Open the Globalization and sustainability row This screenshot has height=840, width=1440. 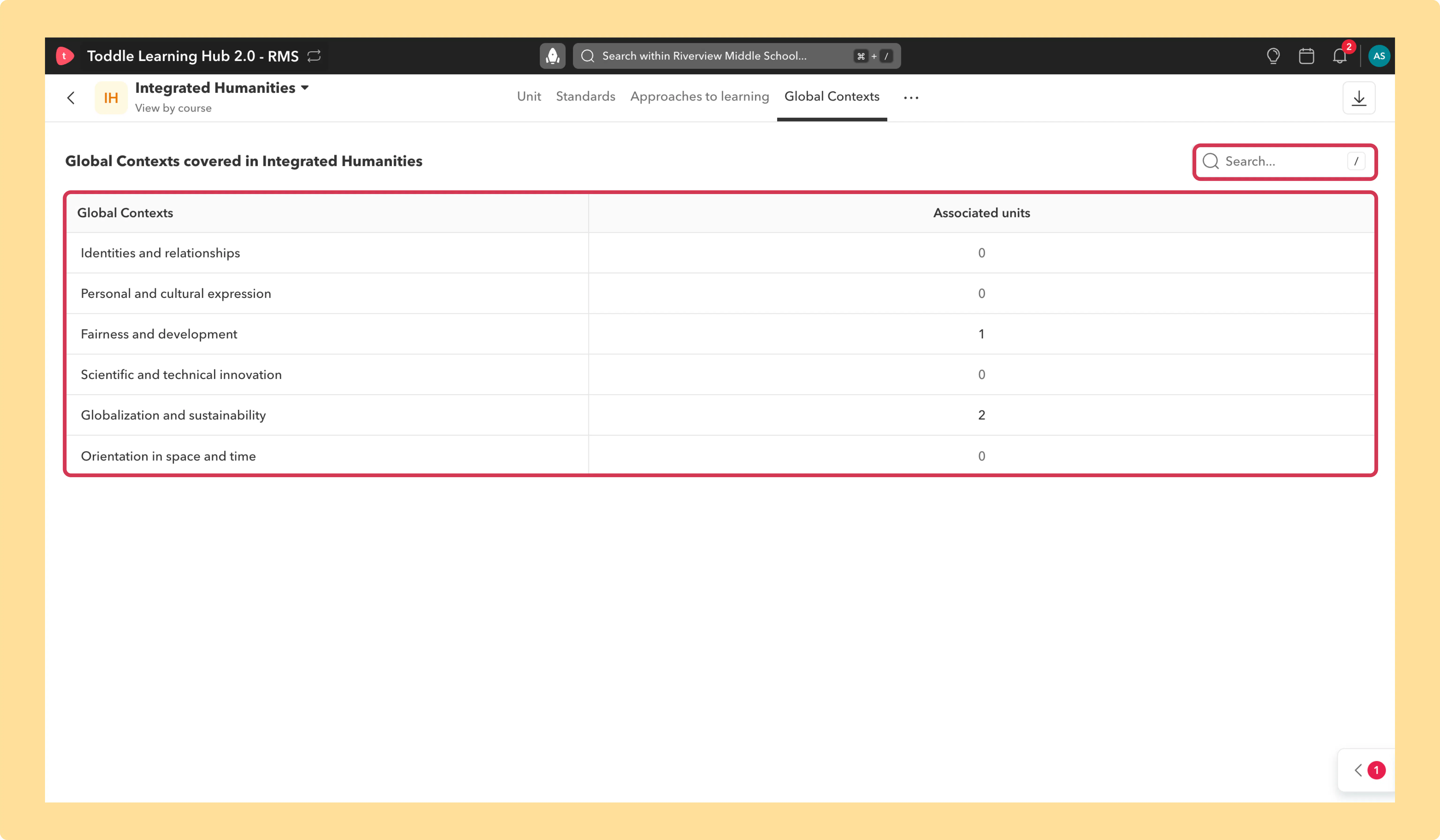click(x=720, y=415)
